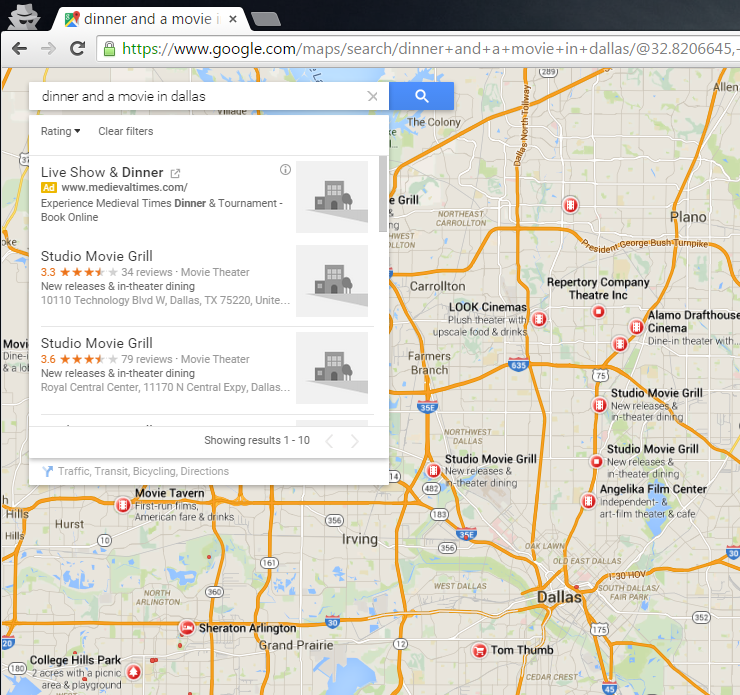Click the Sheraton Arlington hotel marker
740x695 pixels.
click(x=186, y=628)
